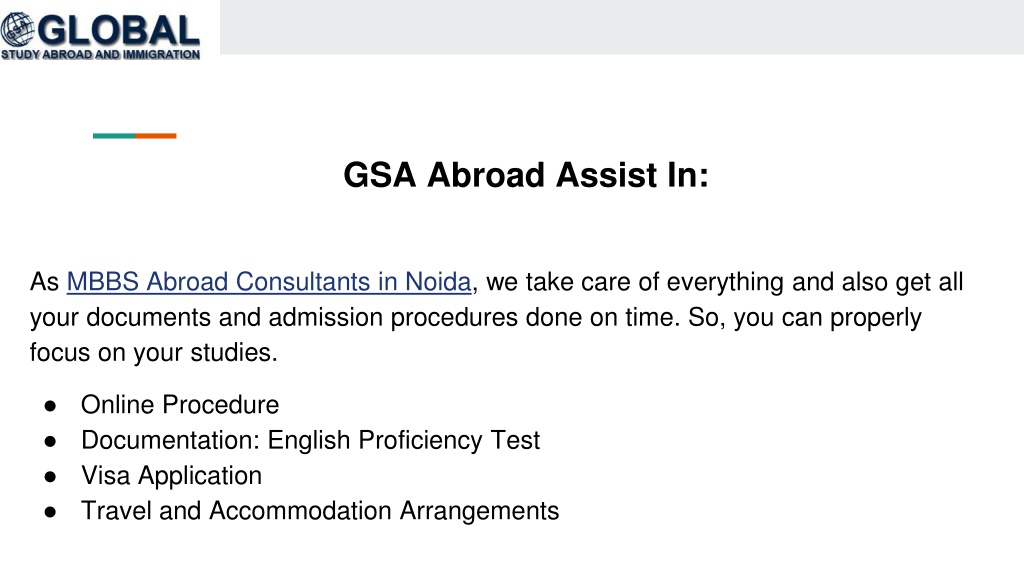1024x576 pixels.
Task: Click the teal segment of the accent line
Action: (114, 136)
